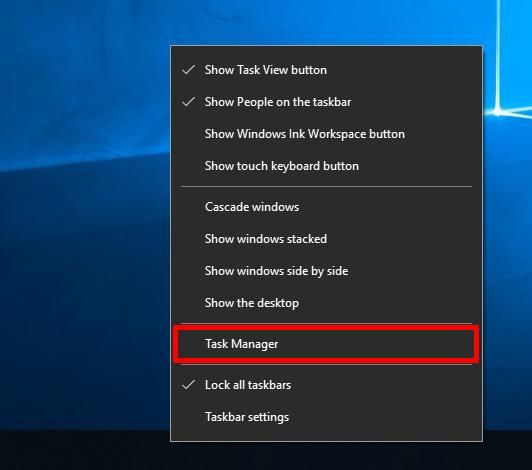Choose Show windows stacked
The height and width of the screenshot is (470, 532).
[326, 239]
